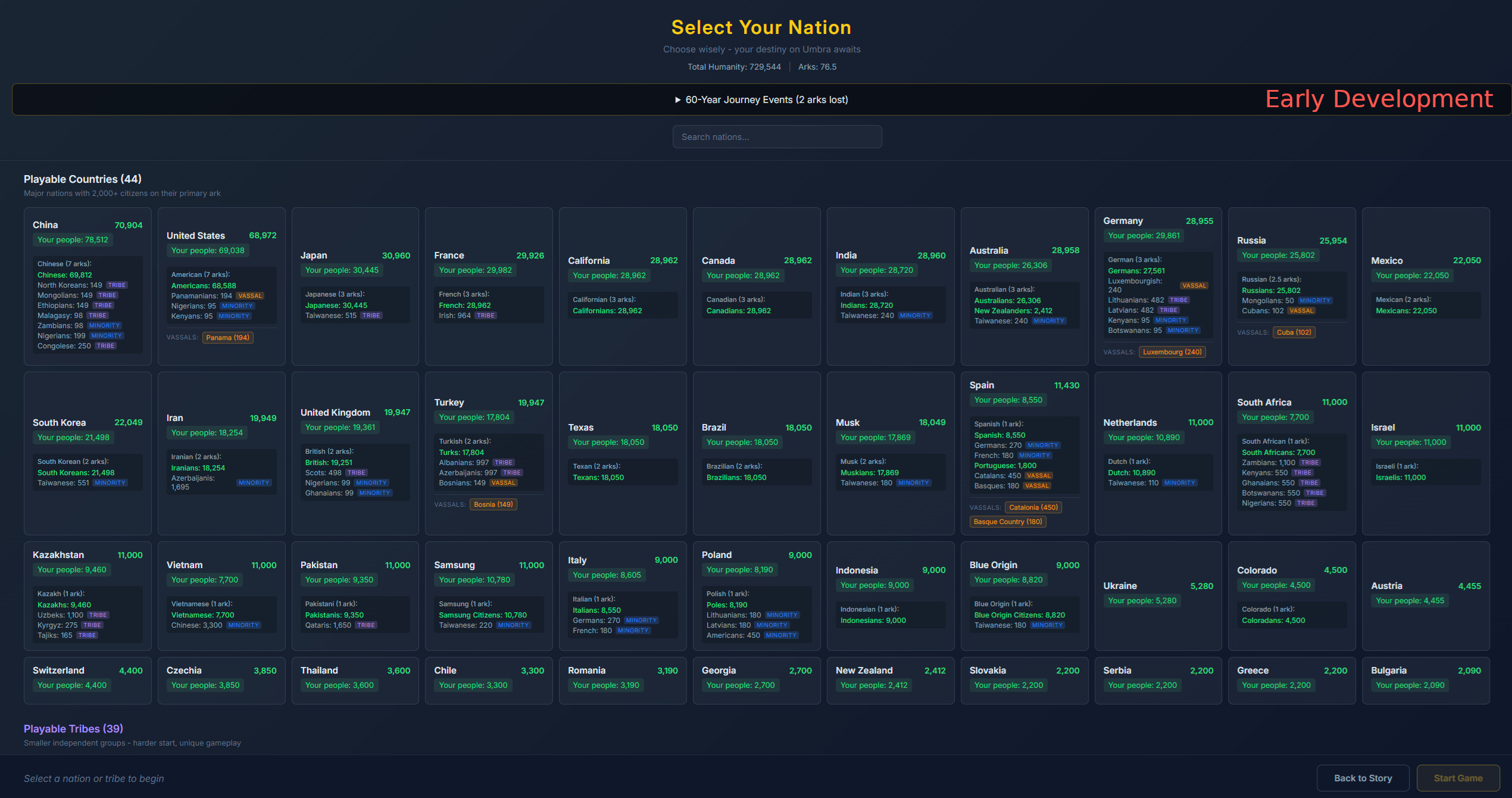This screenshot has height=798, width=1512.
Task: Select the Slovakia nation card
Action: [x=1024, y=680]
